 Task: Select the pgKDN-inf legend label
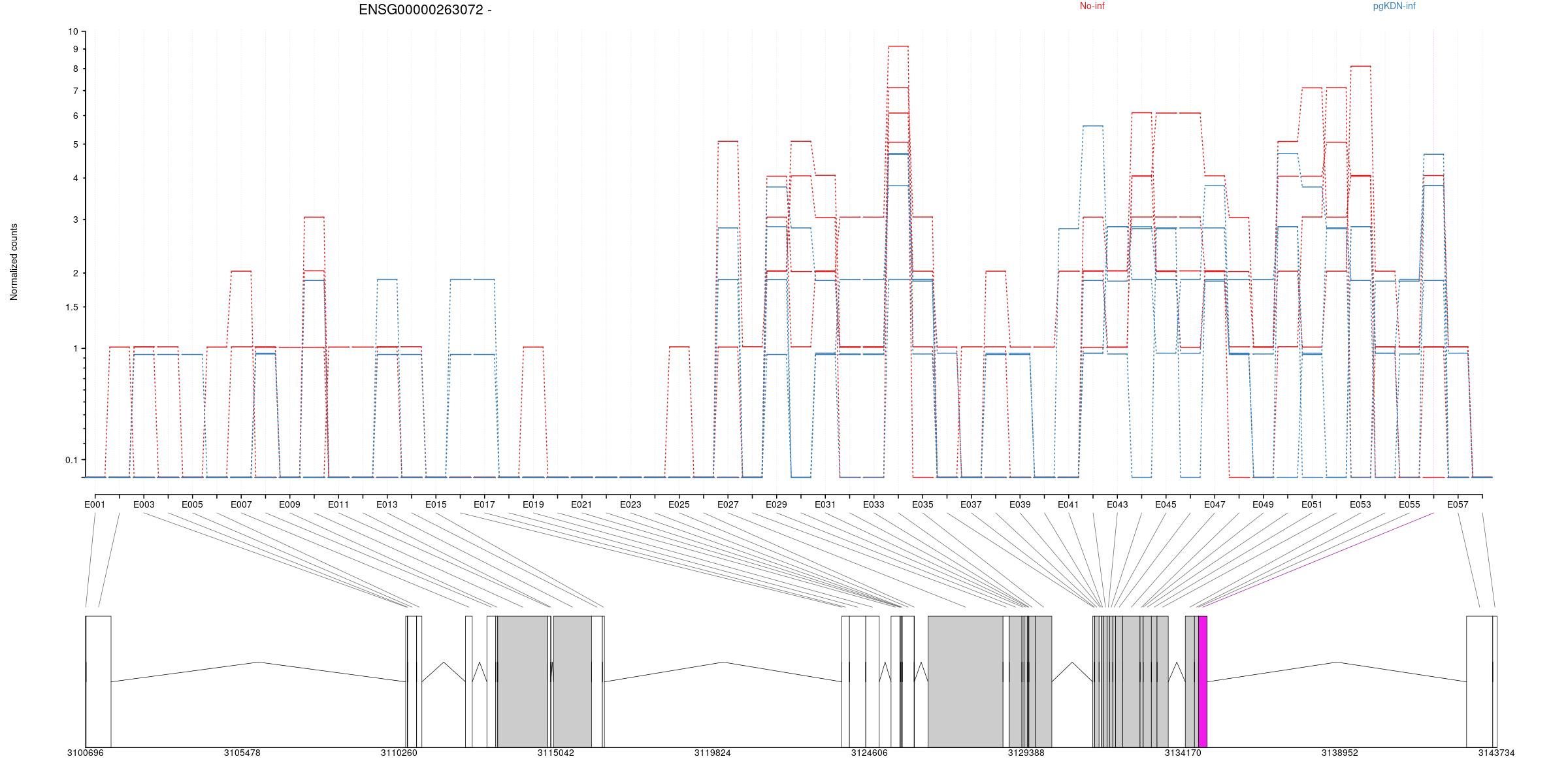[1394, 6]
